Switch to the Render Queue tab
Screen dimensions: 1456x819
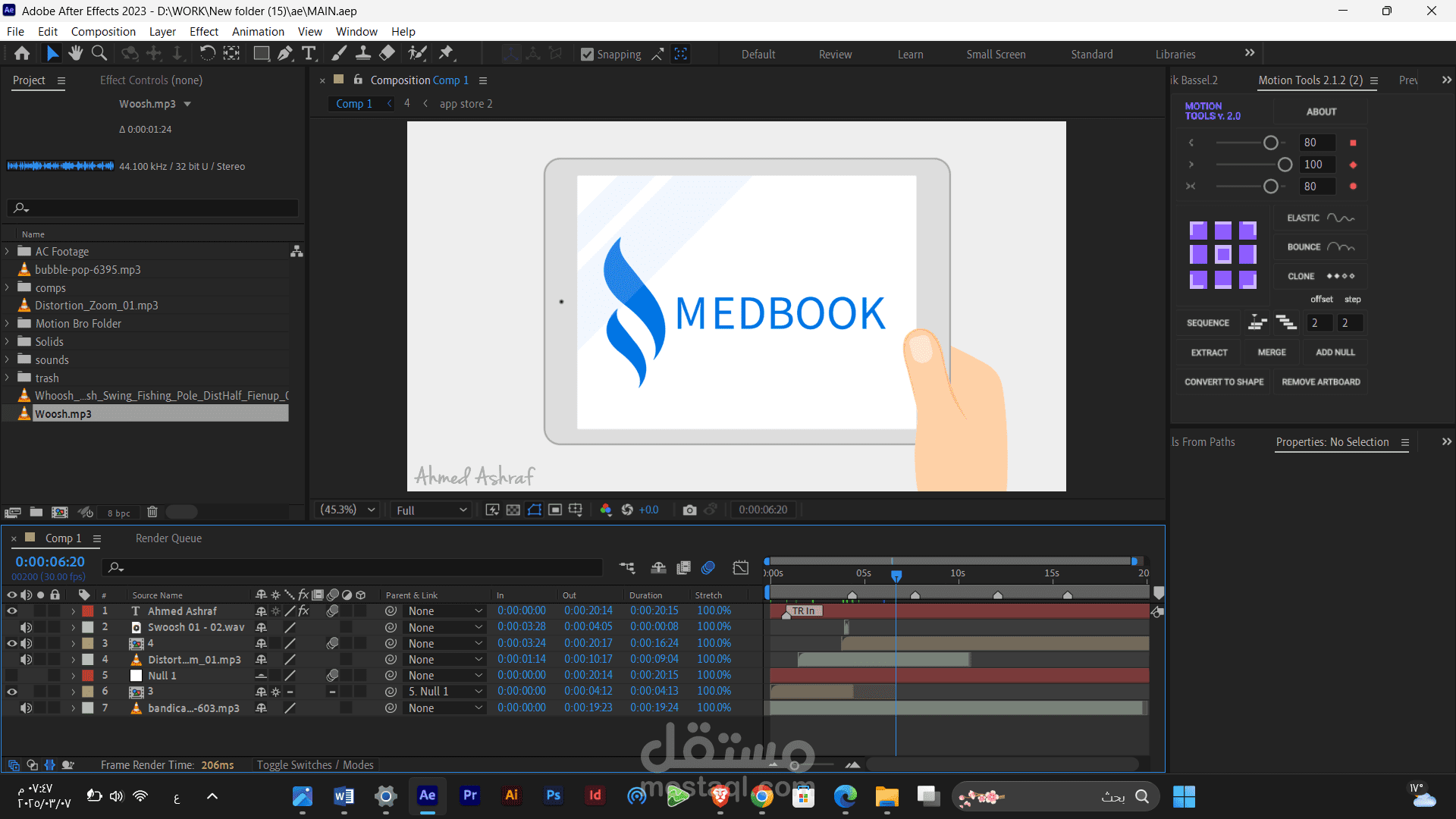[168, 538]
